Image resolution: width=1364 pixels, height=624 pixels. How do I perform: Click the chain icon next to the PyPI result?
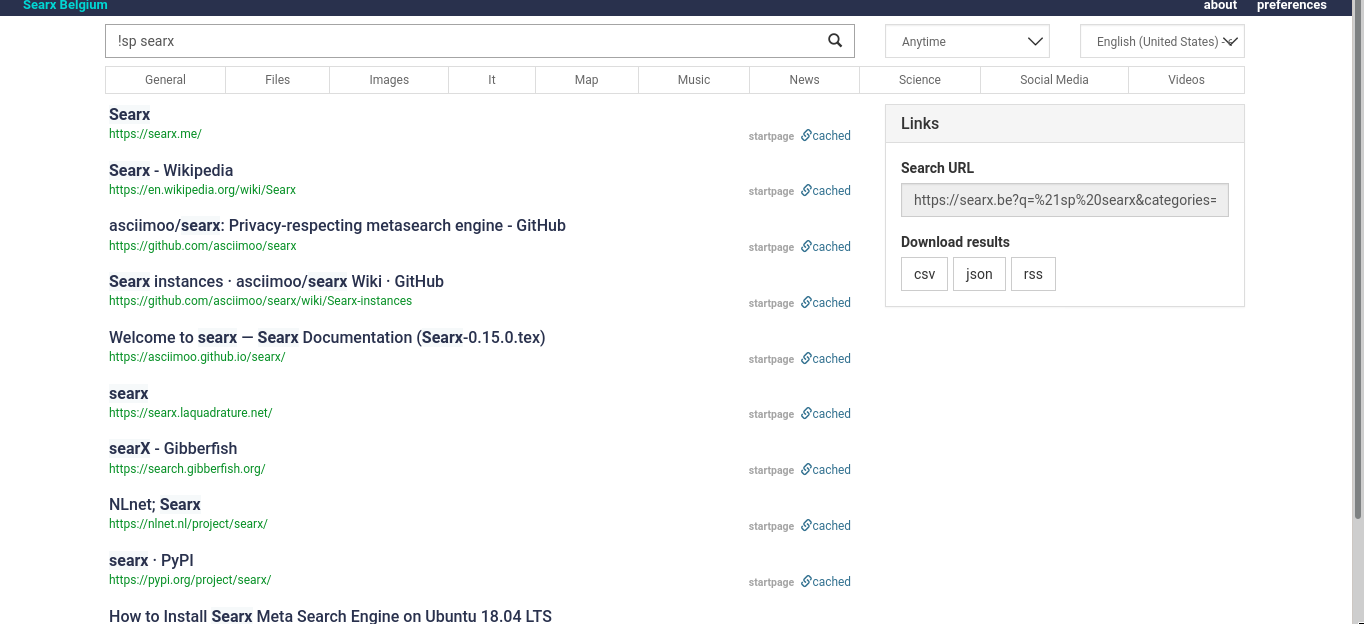[x=805, y=581]
